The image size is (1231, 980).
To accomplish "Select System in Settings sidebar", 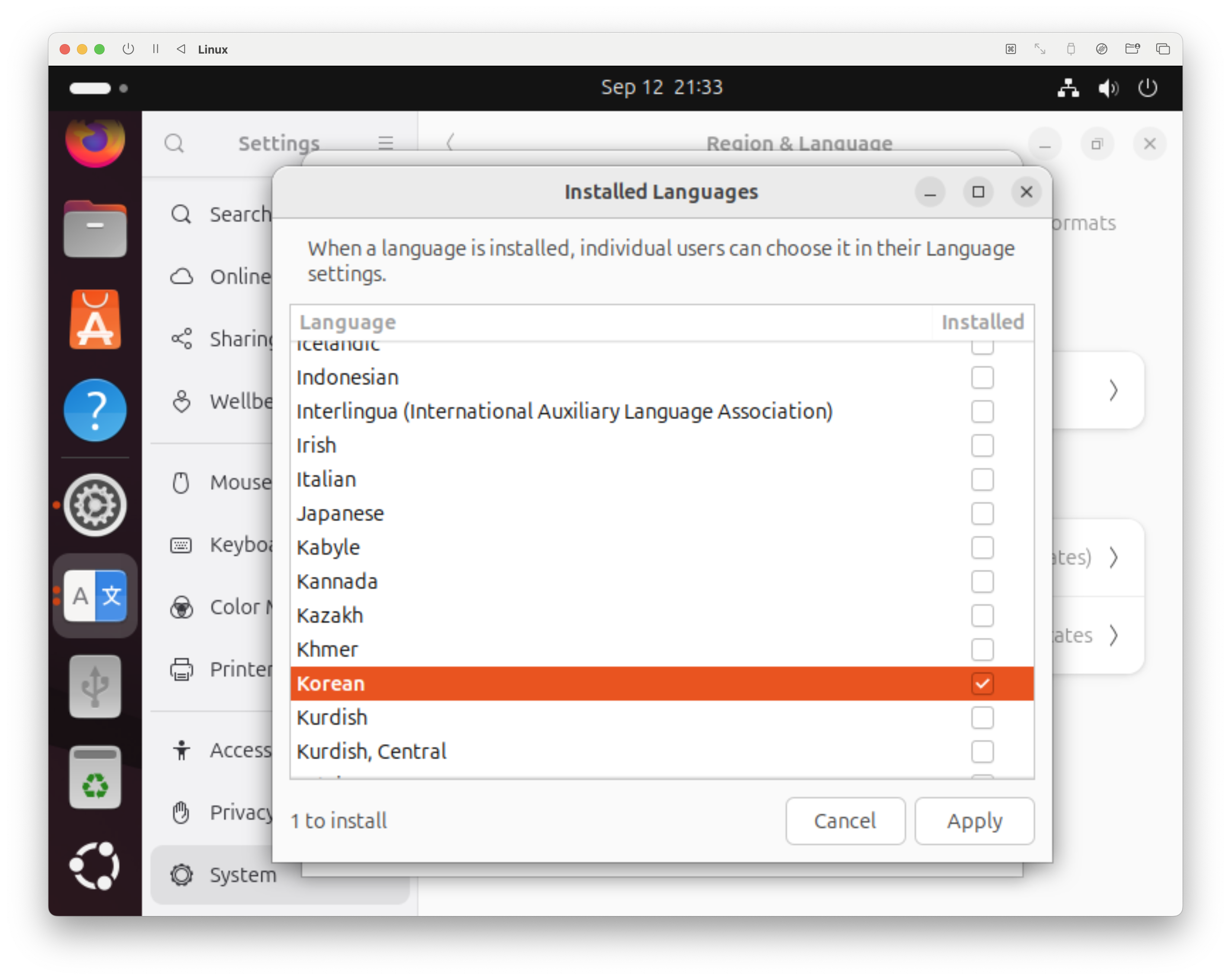I will coord(280,875).
